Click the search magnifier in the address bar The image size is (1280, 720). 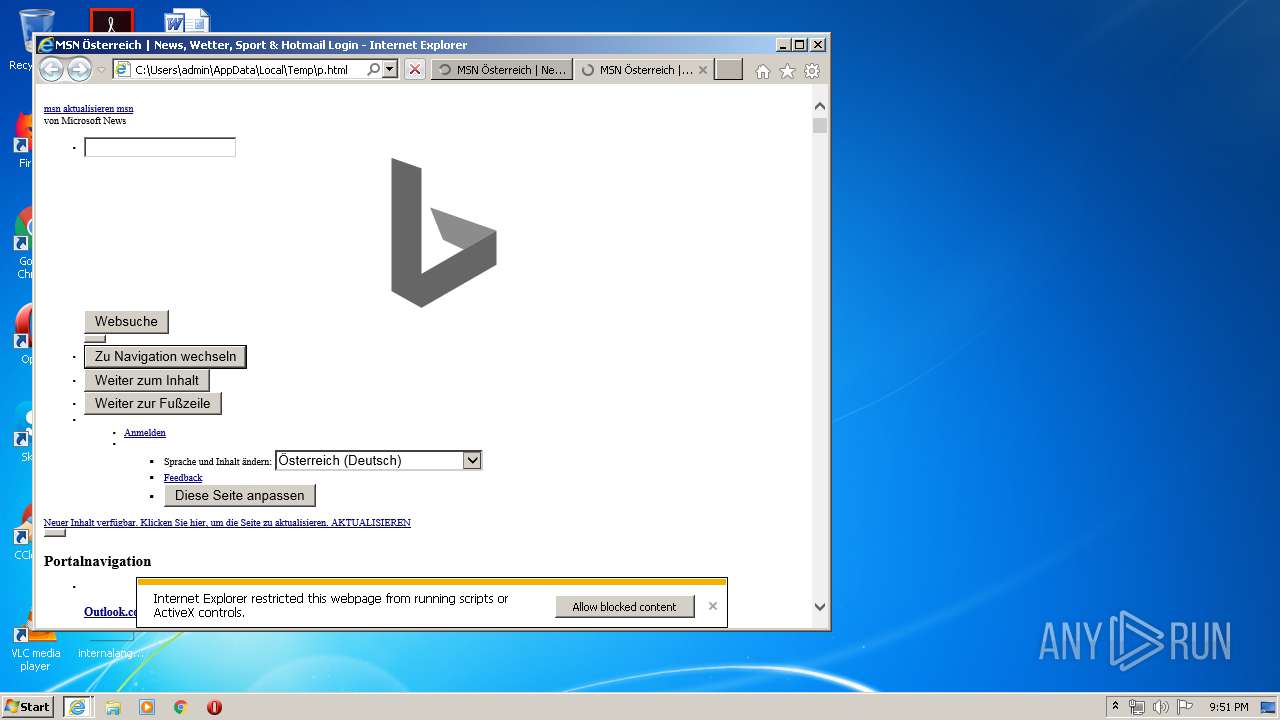tap(374, 70)
